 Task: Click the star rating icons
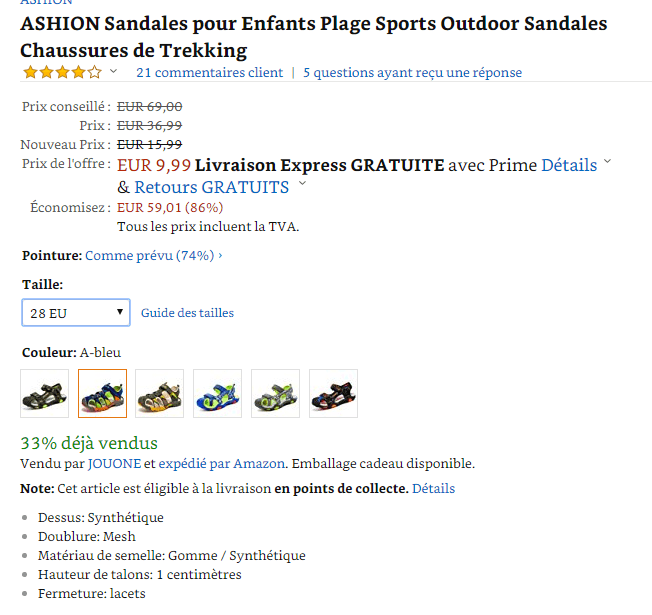[x=62, y=72]
